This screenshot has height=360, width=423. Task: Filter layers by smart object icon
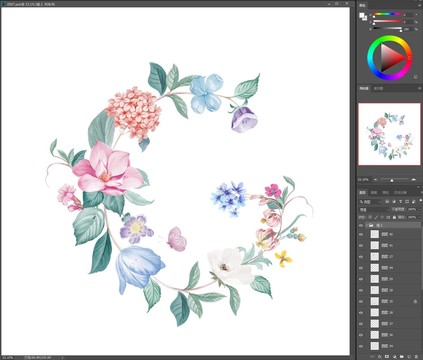point(413,201)
